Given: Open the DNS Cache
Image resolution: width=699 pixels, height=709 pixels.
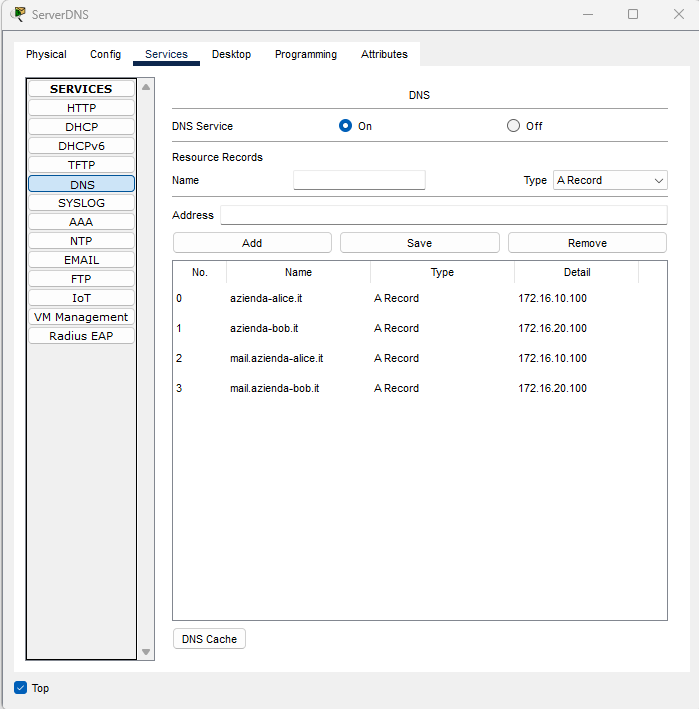Looking at the screenshot, I should (209, 639).
